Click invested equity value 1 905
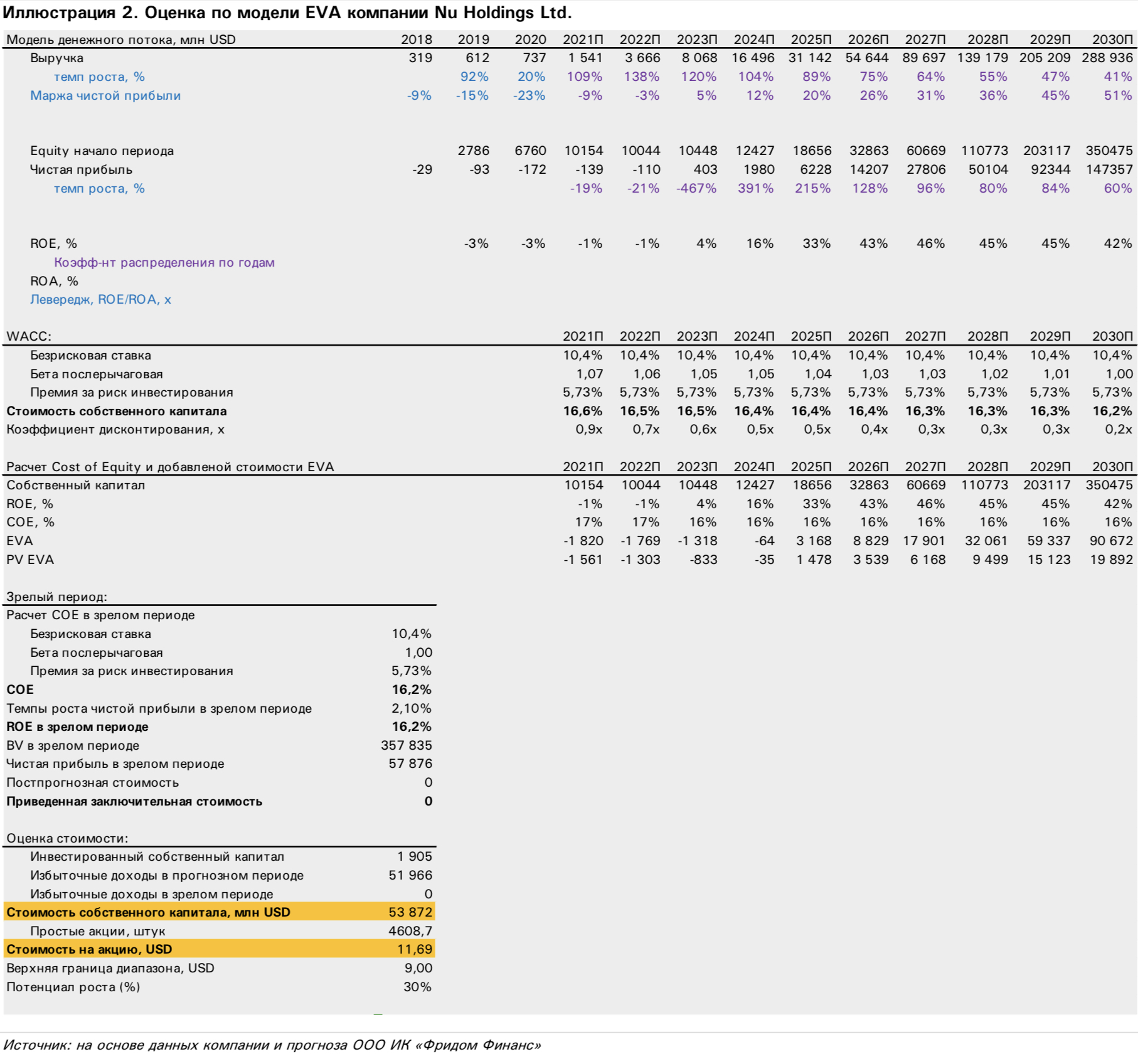The height and width of the screenshot is (1064, 1138). pyautogui.click(x=414, y=856)
